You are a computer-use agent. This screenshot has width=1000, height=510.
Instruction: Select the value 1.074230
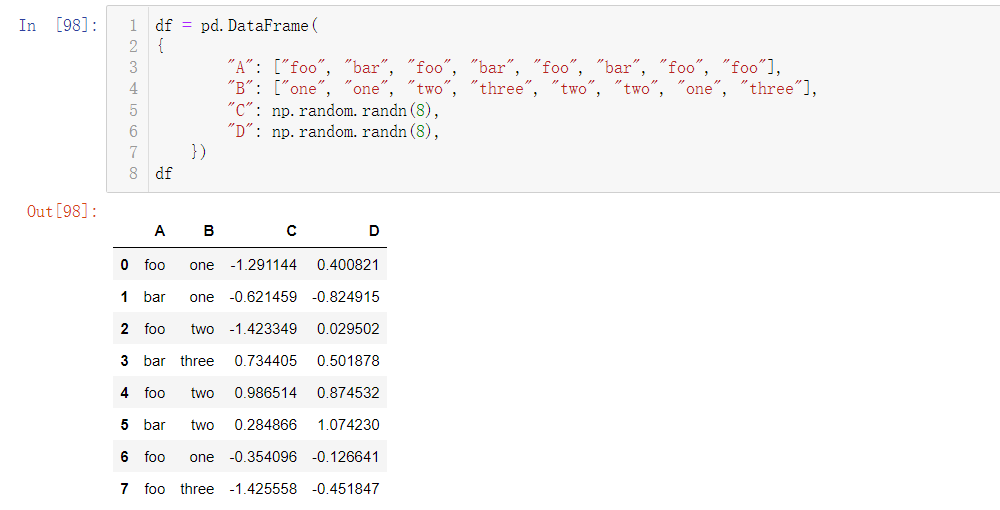348,425
